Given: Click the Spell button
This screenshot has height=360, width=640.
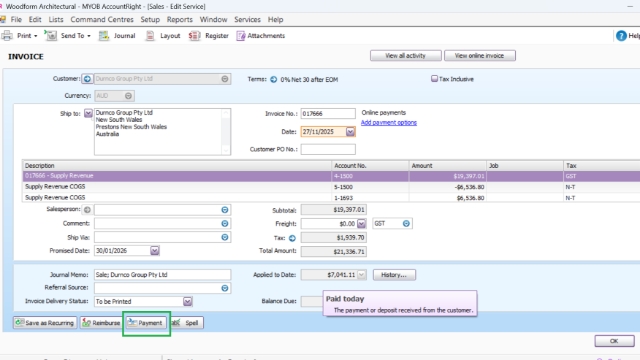Looking at the screenshot, I should [187, 323].
